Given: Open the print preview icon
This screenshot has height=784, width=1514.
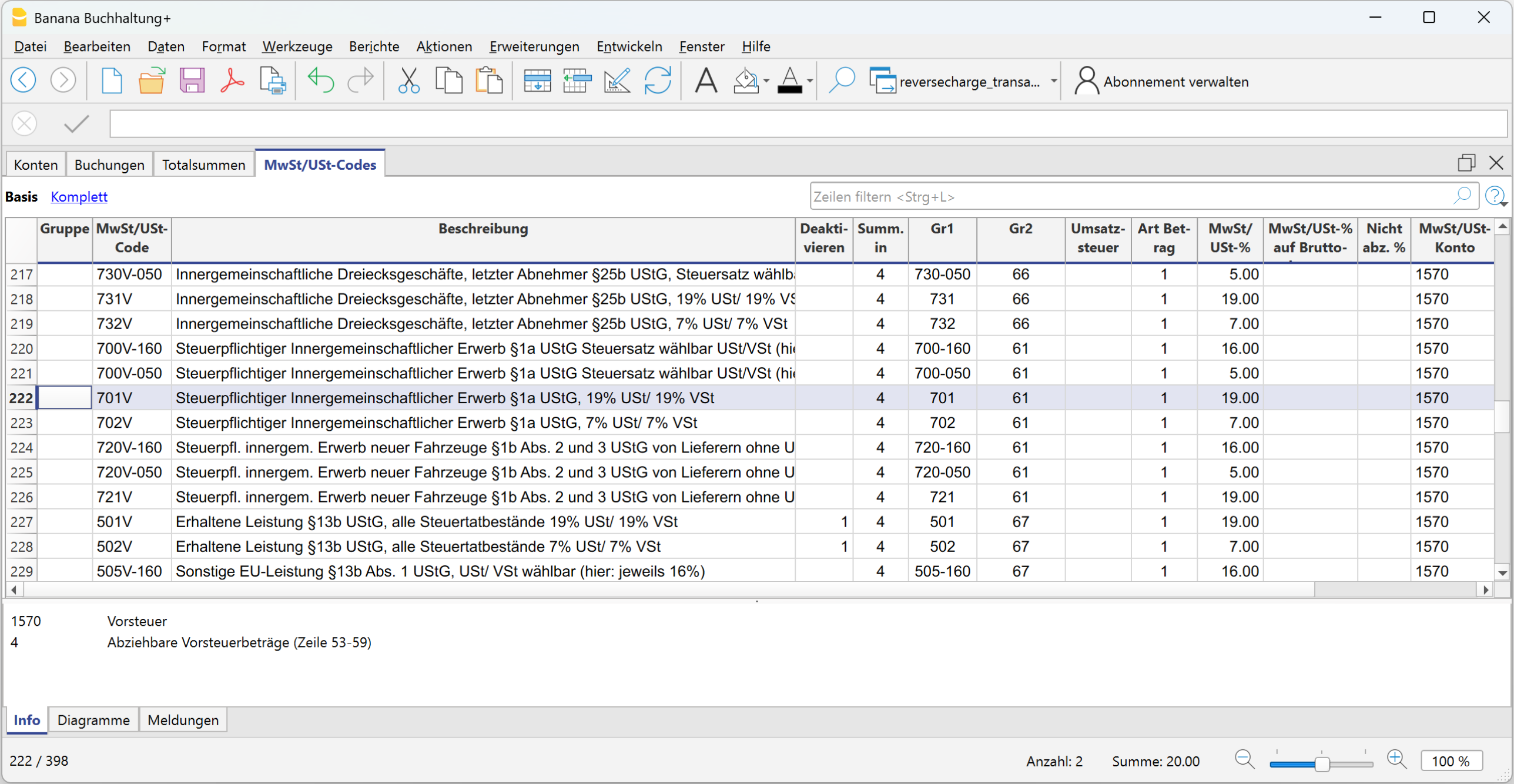Looking at the screenshot, I should 272,81.
